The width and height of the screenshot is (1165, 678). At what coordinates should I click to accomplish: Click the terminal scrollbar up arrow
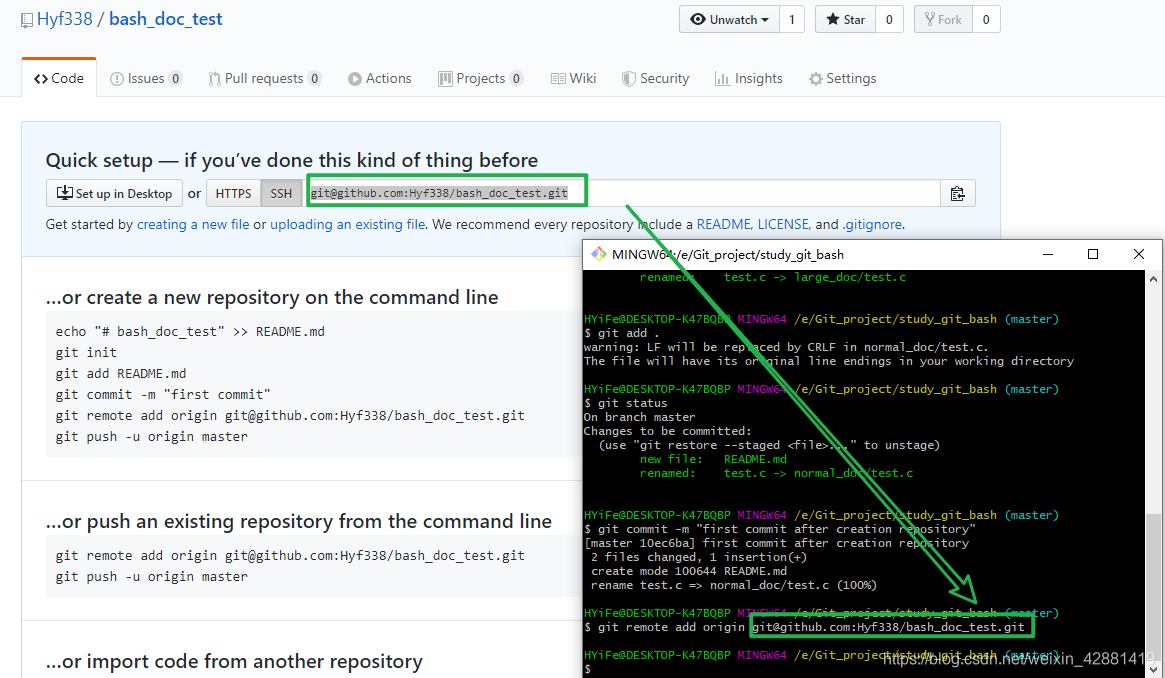(1153, 279)
